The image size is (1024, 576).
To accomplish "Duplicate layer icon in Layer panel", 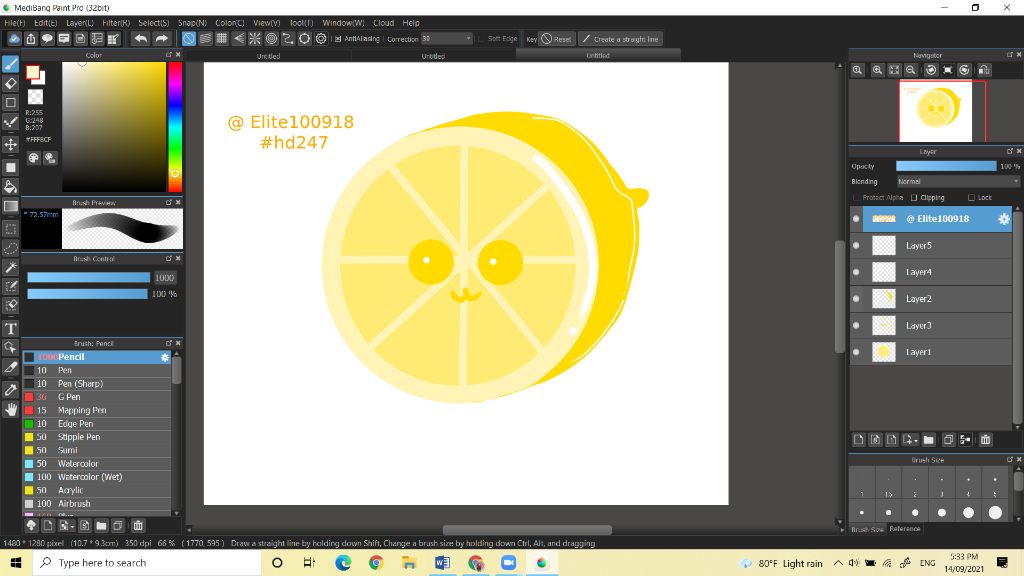I will pos(948,440).
